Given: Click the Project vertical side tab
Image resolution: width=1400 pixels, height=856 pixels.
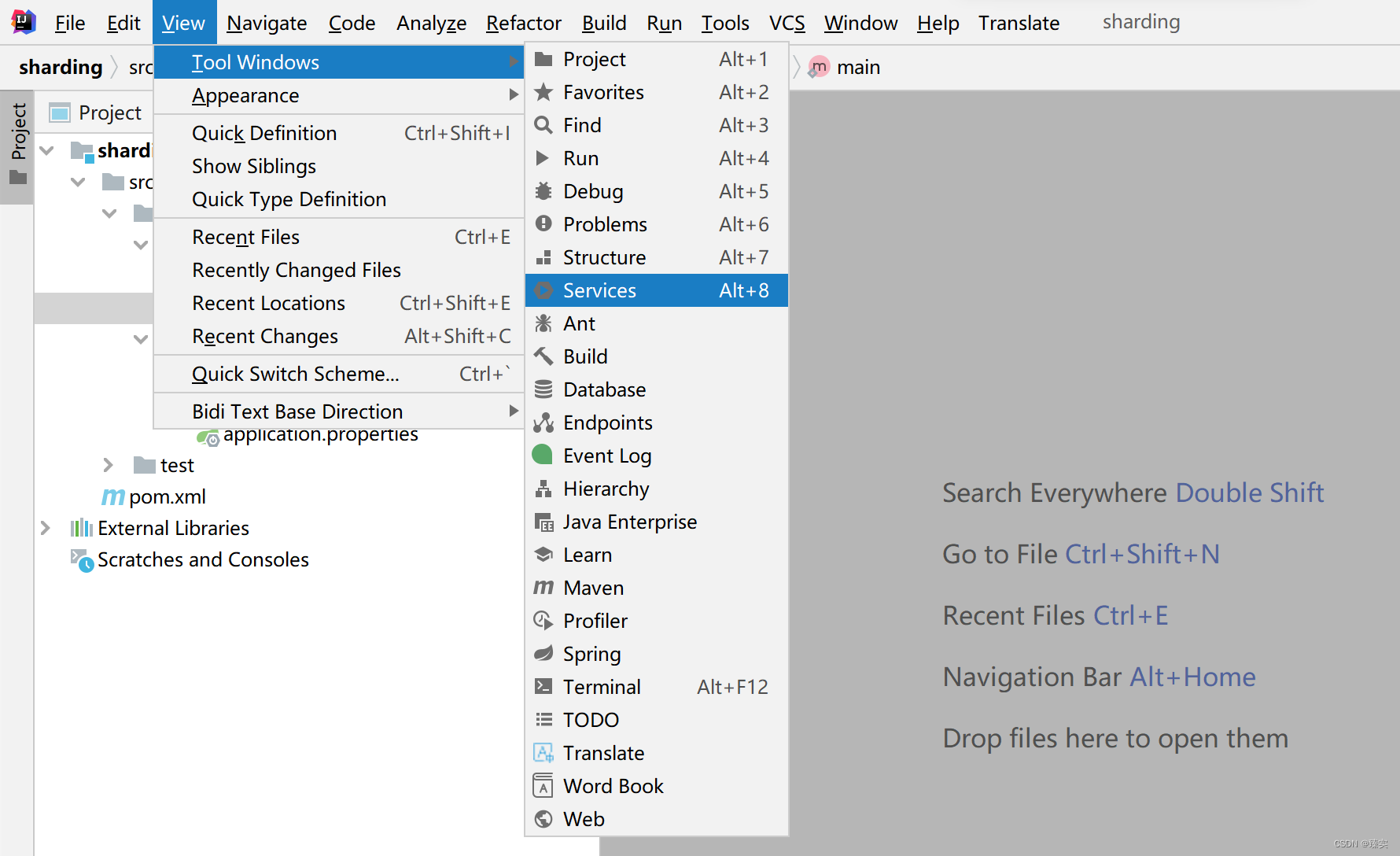Looking at the screenshot, I should [x=17, y=146].
